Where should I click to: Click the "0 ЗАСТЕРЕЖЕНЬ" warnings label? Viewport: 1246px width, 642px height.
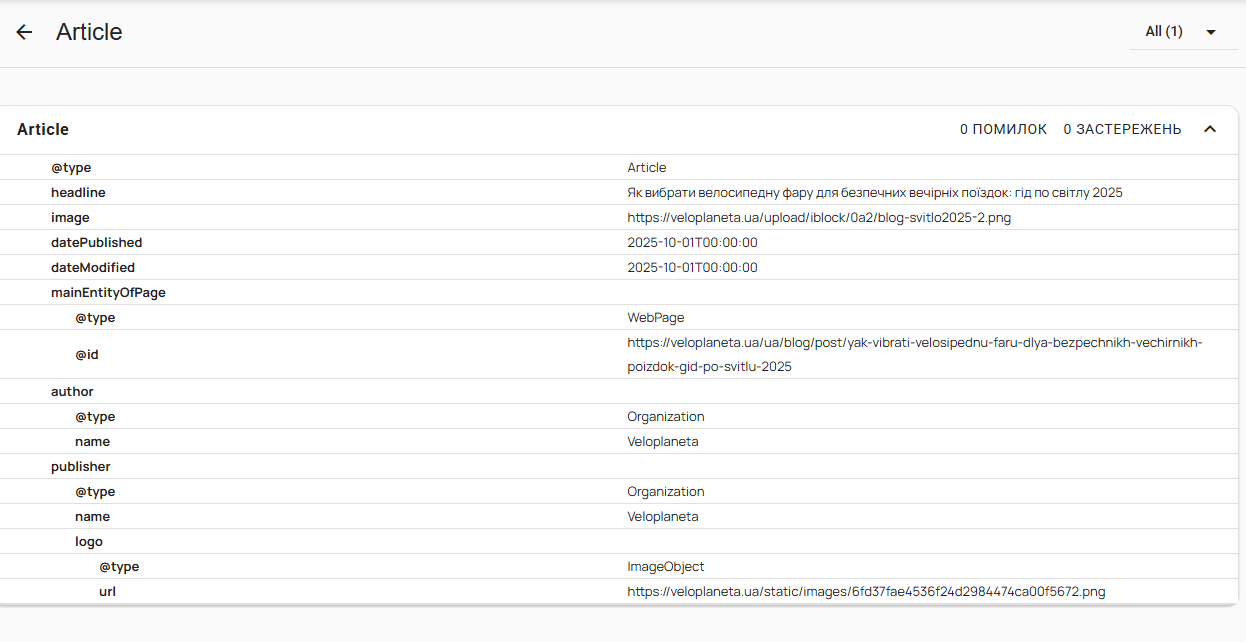1122,129
